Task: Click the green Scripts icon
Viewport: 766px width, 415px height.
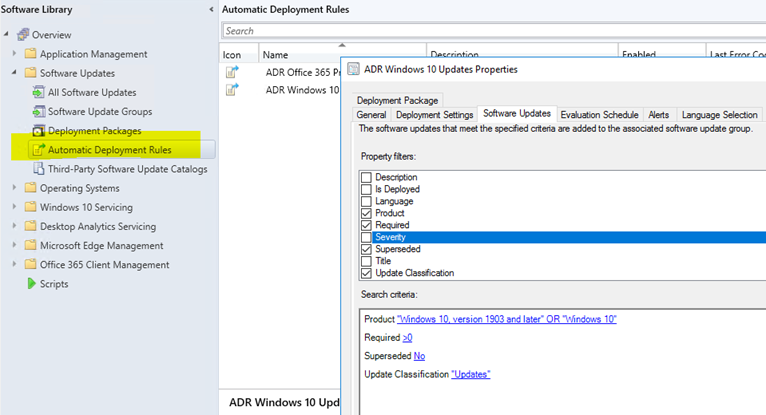Action: (31, 283)
